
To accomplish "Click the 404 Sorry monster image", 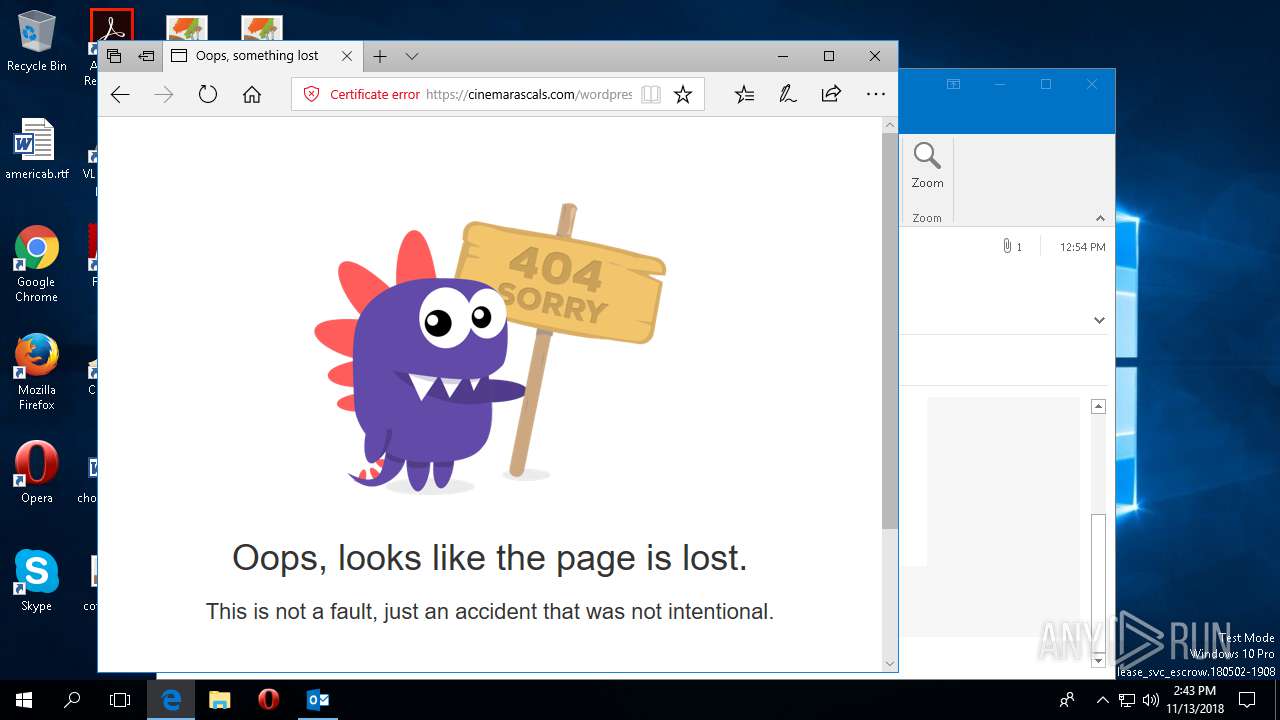I will click(x=490, y=348).
